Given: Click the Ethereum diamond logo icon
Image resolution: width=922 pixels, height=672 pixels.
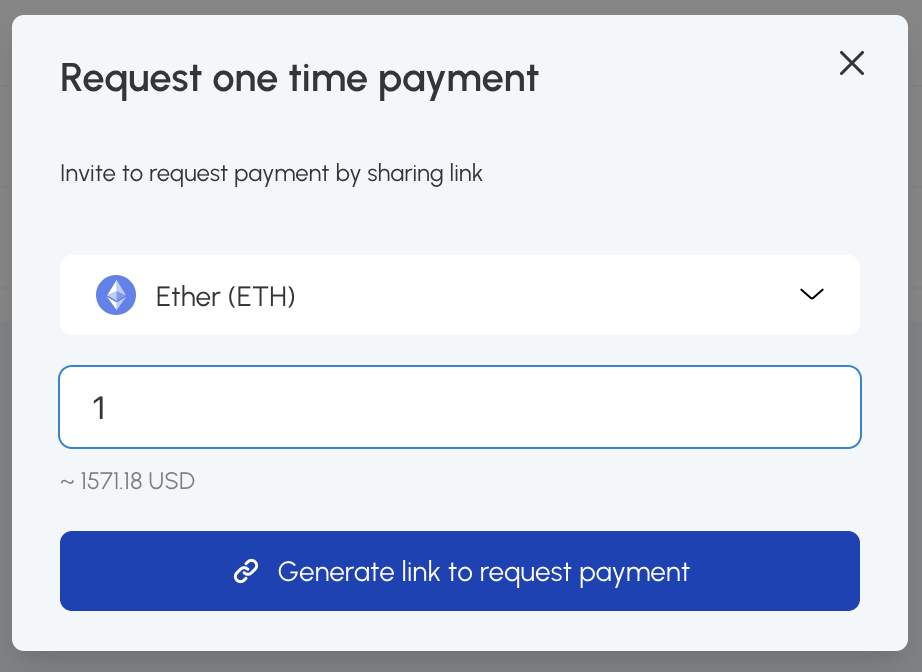Looking at the screenshot, I should click(116, 295).
